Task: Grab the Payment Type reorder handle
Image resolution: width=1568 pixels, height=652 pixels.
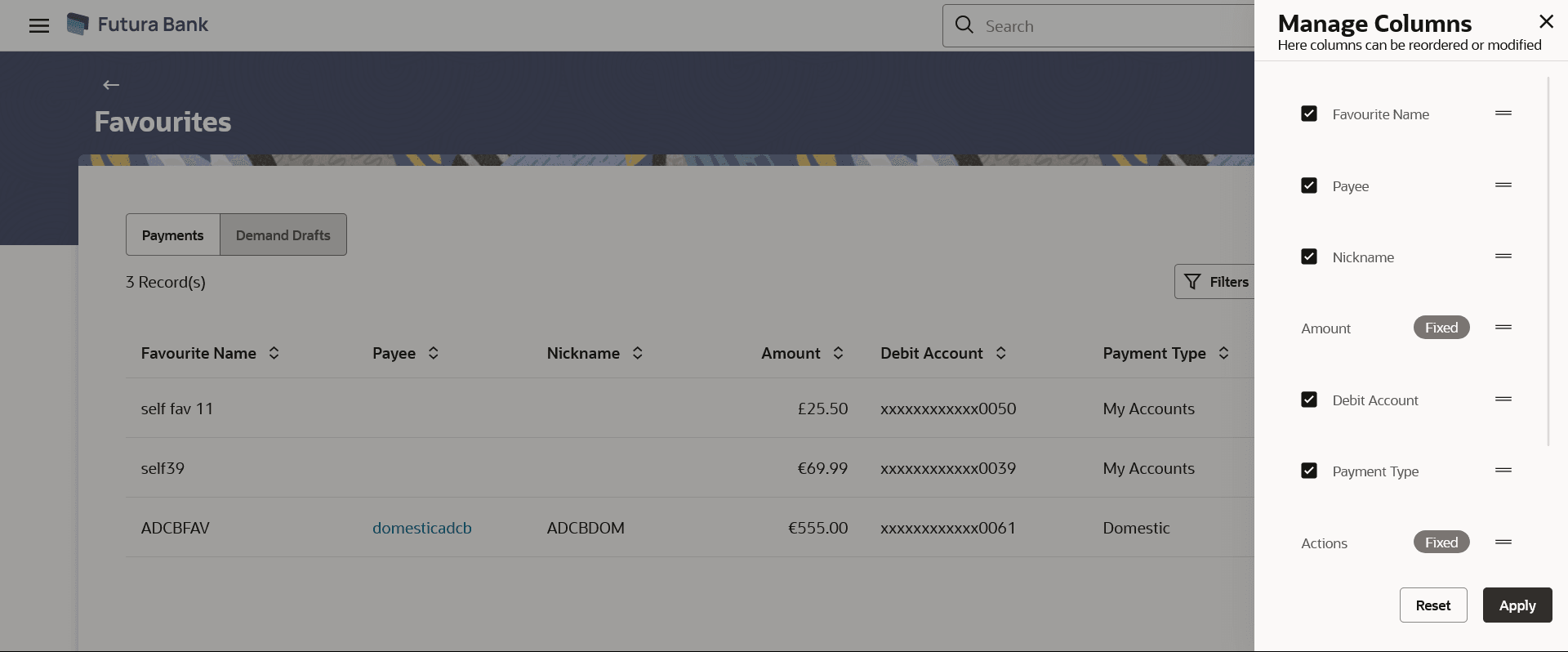Action: [x=1503, y=471]
